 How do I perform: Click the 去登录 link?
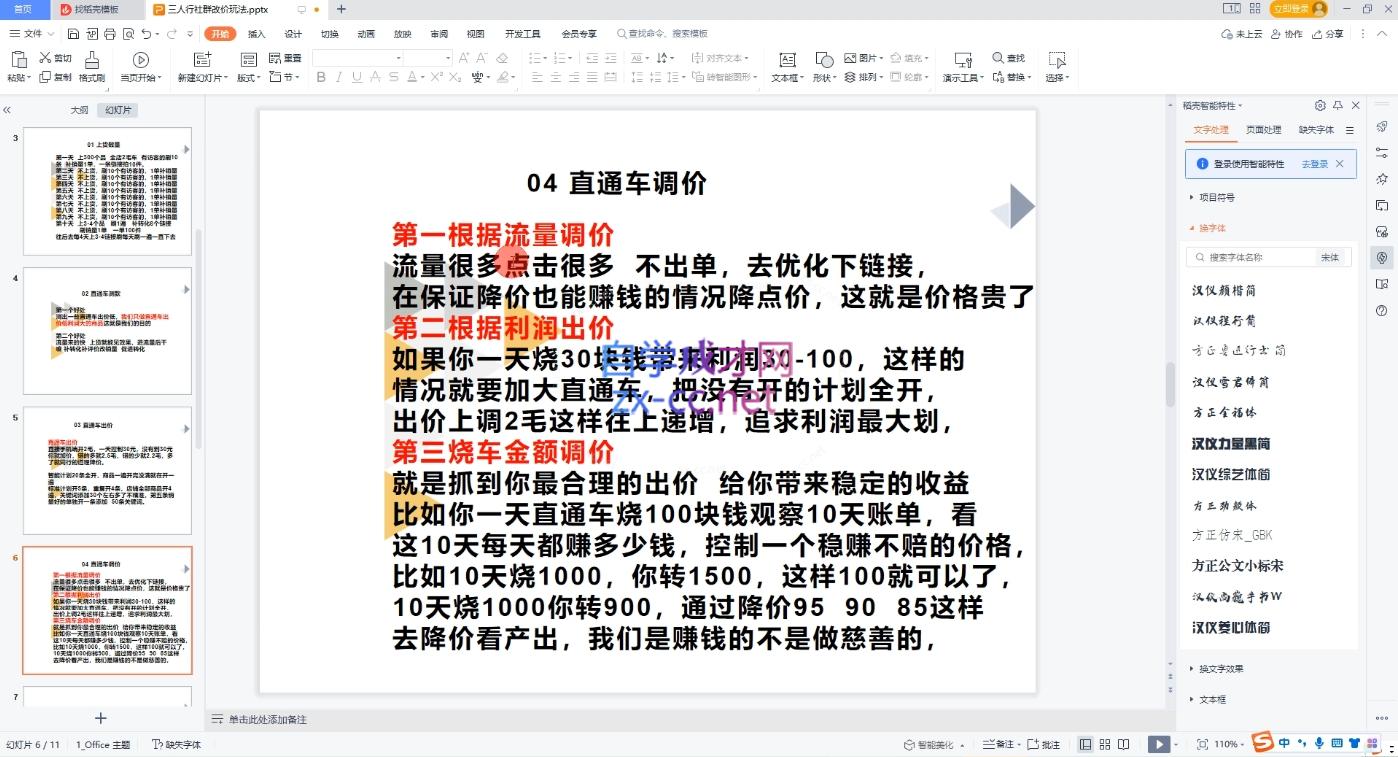point(1314,164)
